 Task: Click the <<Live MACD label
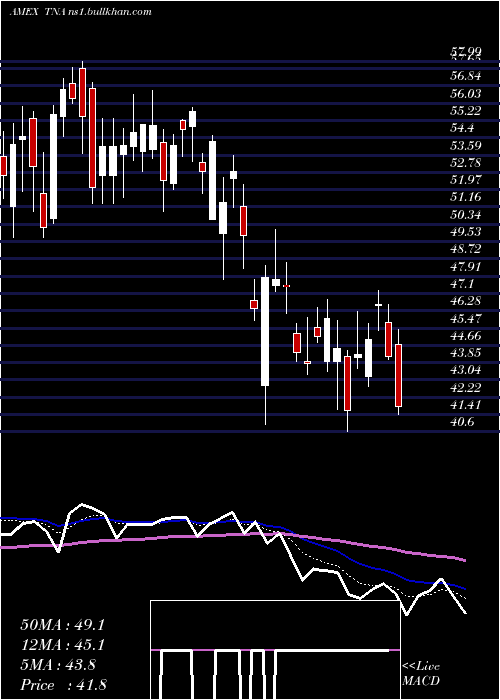(x=421, y=674)
